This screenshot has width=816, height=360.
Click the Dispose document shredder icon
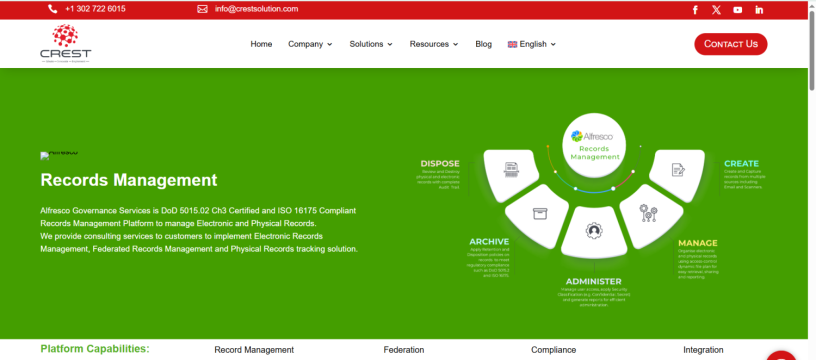[x=511, y=170]
